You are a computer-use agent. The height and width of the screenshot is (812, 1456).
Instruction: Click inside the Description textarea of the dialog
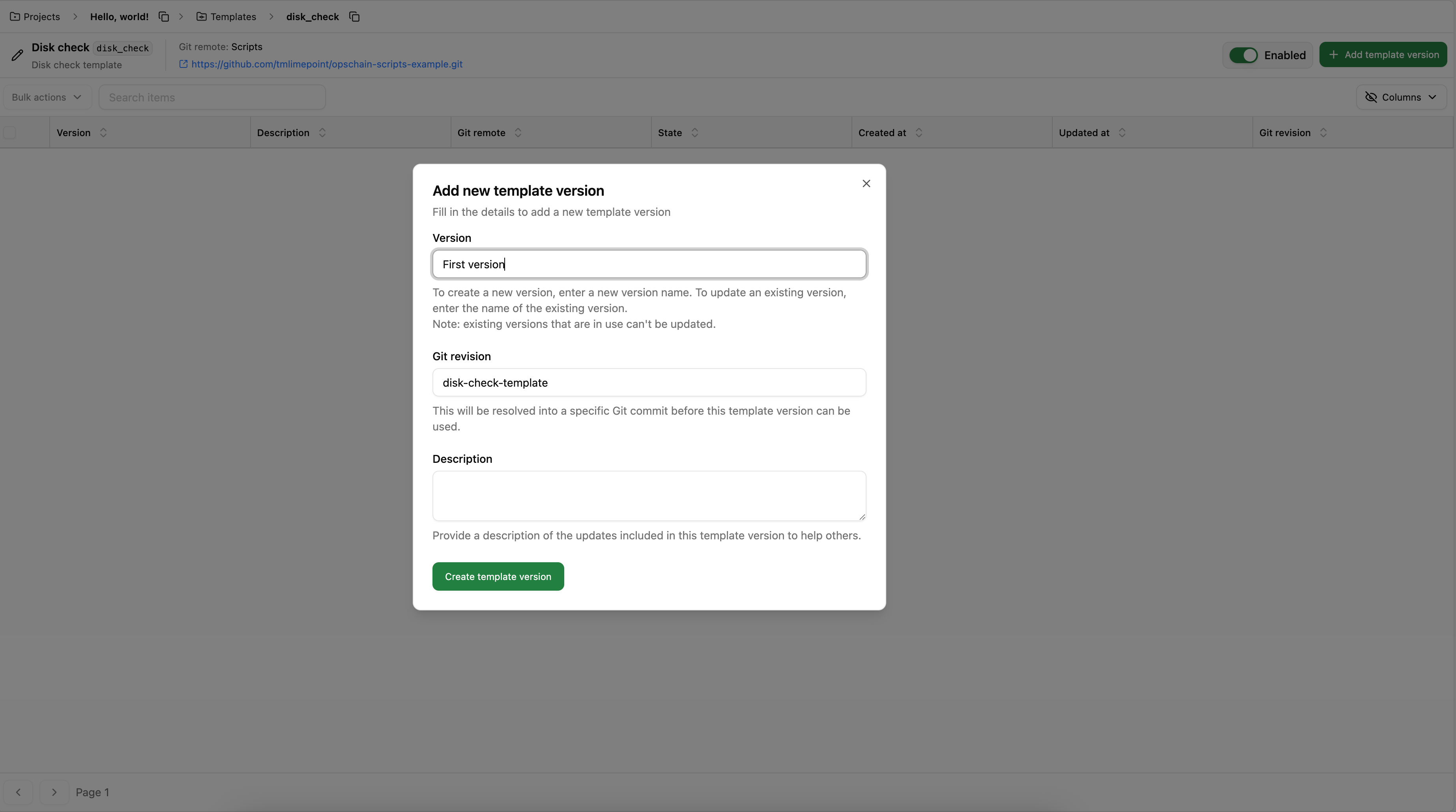[648, 496]
